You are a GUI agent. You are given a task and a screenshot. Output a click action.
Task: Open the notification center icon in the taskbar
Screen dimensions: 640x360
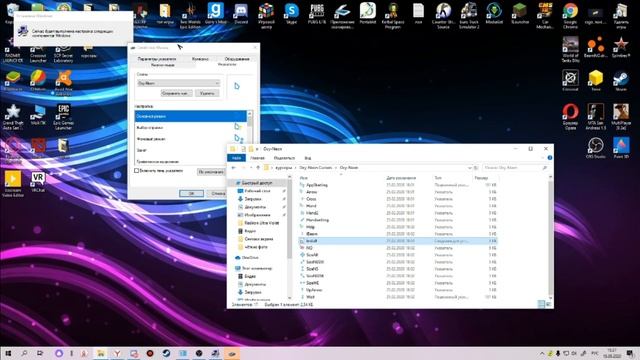631,353
